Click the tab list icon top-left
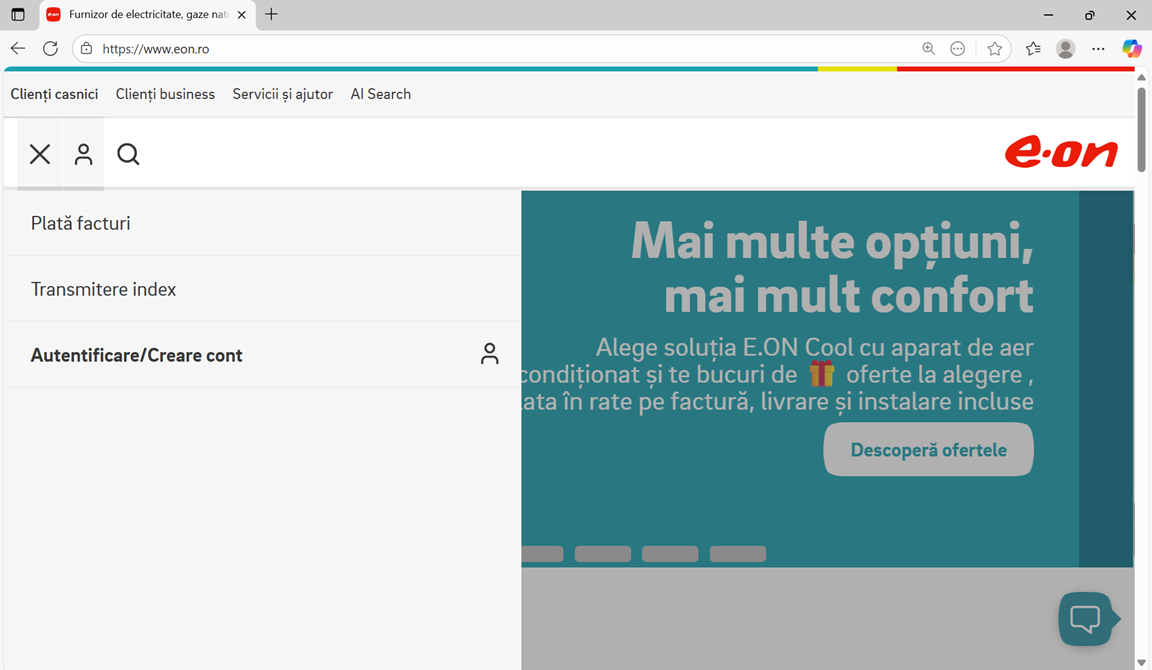This screenshot has height=670, width=1152. pyautogui.click(x=17, y=14)
